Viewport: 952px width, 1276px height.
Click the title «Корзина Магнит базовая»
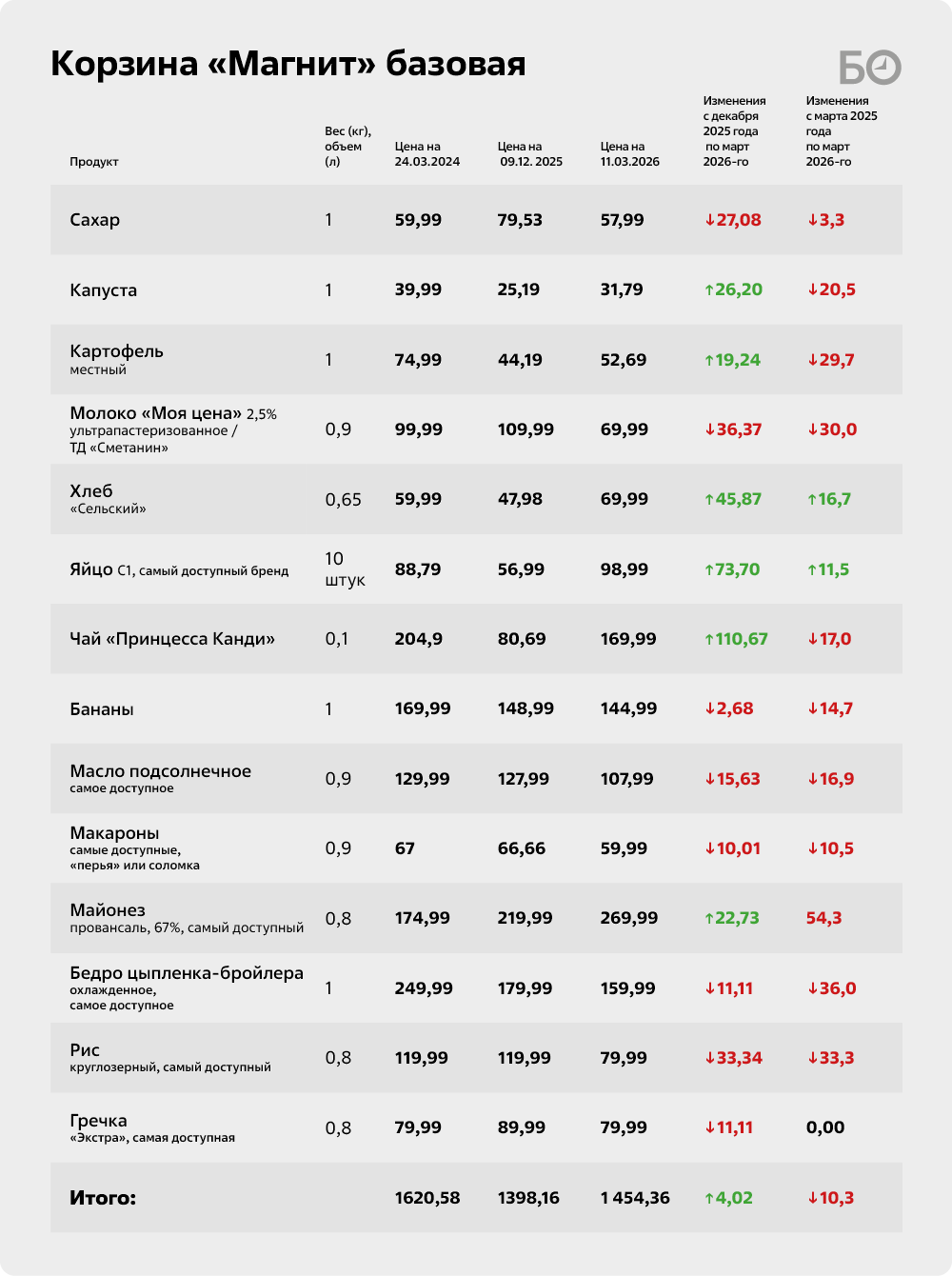[288, 64]
